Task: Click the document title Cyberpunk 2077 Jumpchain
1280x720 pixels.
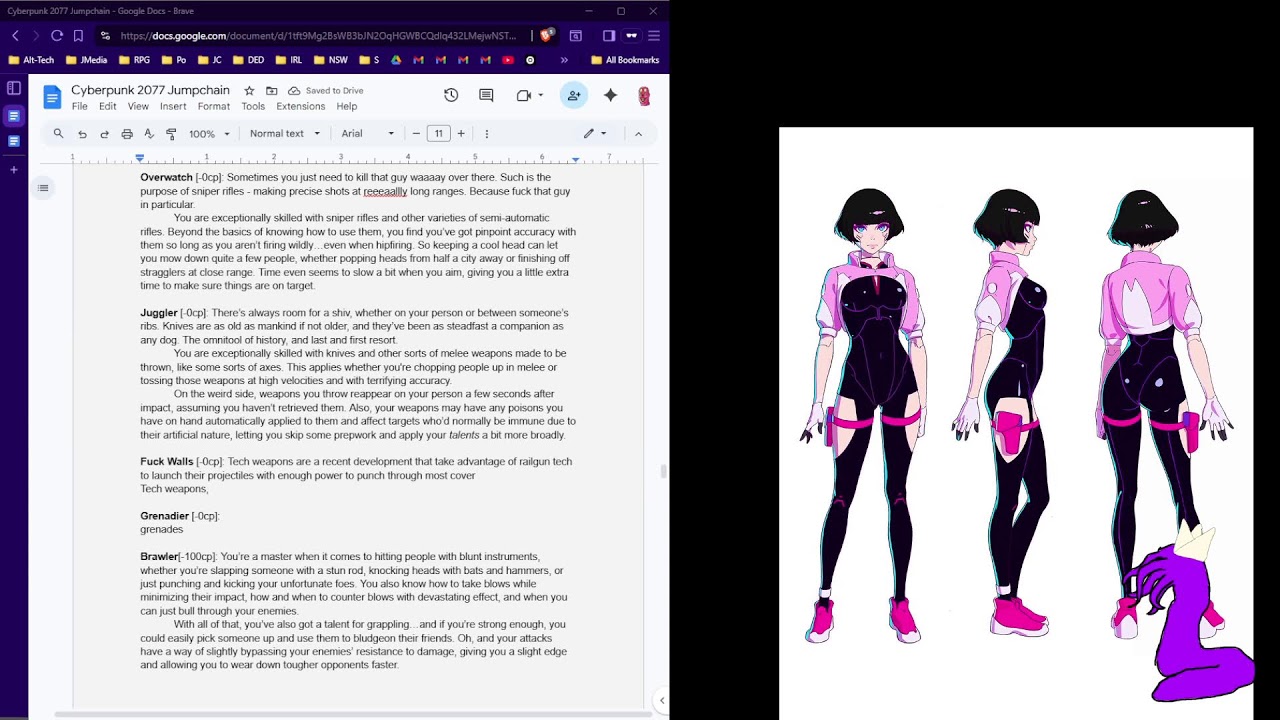Action: click(x=150, y=90)
